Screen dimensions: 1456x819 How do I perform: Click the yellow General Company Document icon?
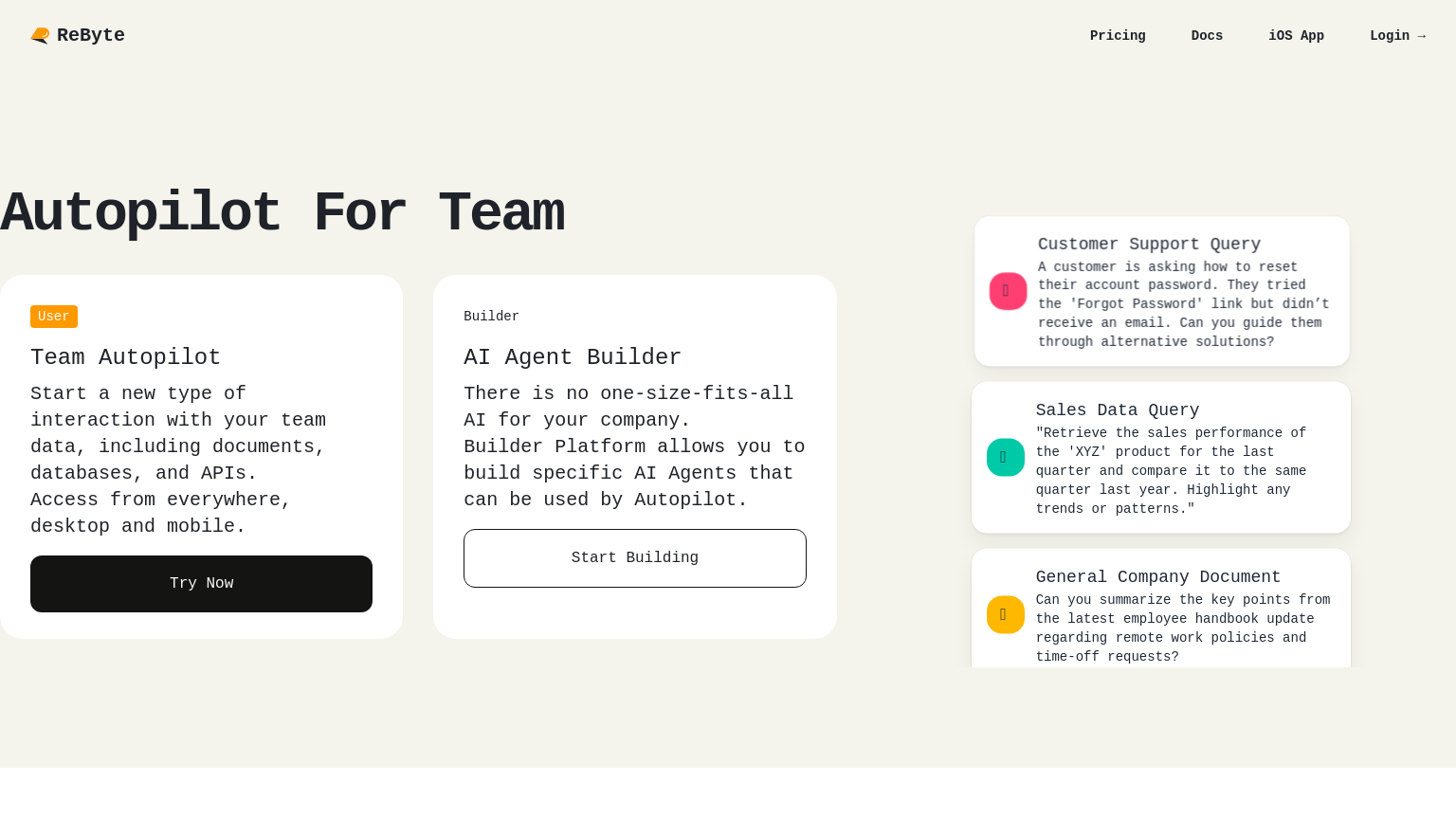click(x=1005, y=615)
